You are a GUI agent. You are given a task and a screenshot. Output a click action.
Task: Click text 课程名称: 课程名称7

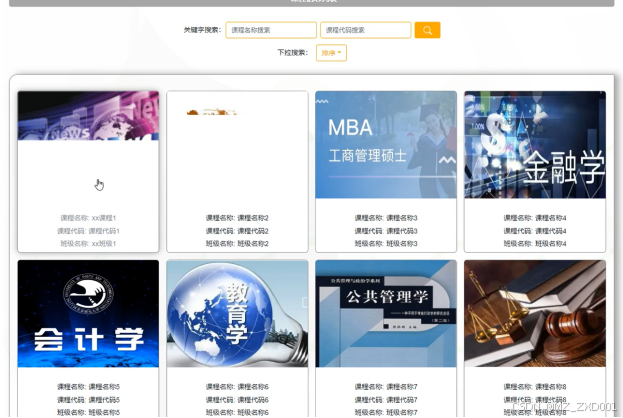click(386, 387)
